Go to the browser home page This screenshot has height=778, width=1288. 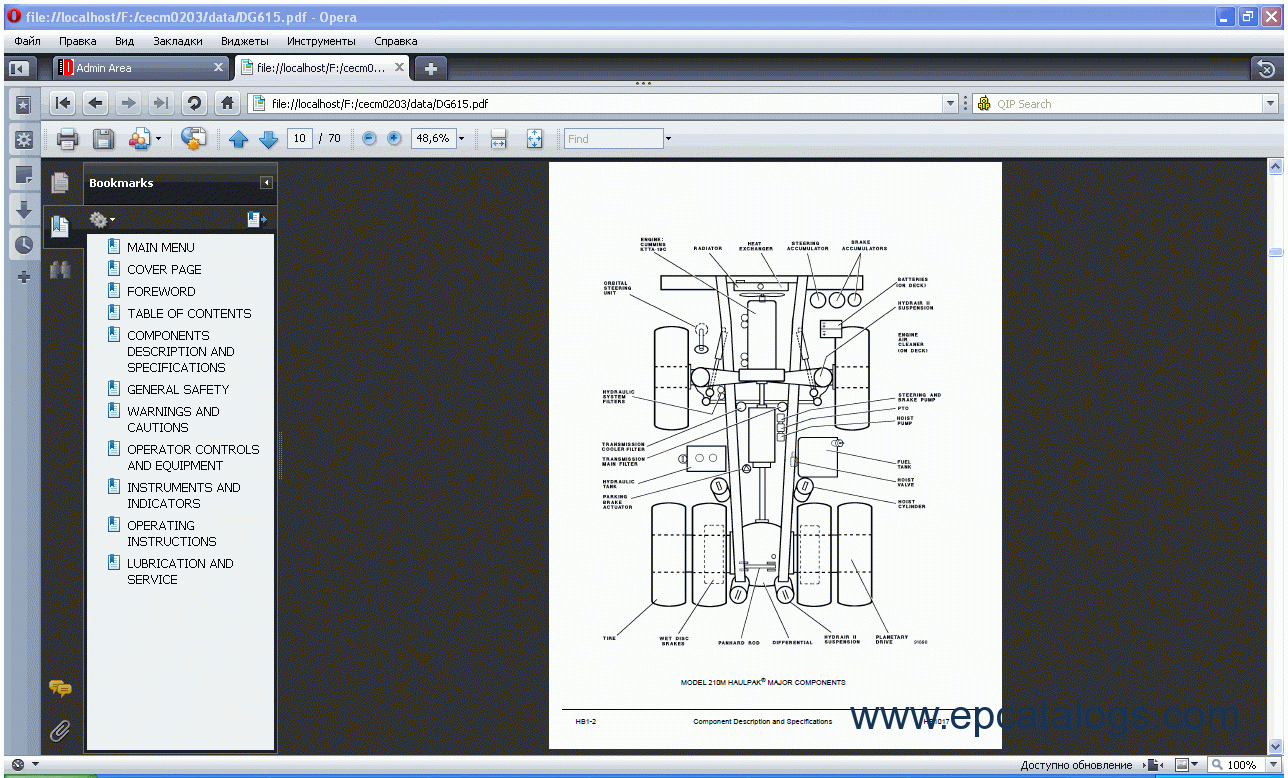pyautogui.click(x=228, y=103)
